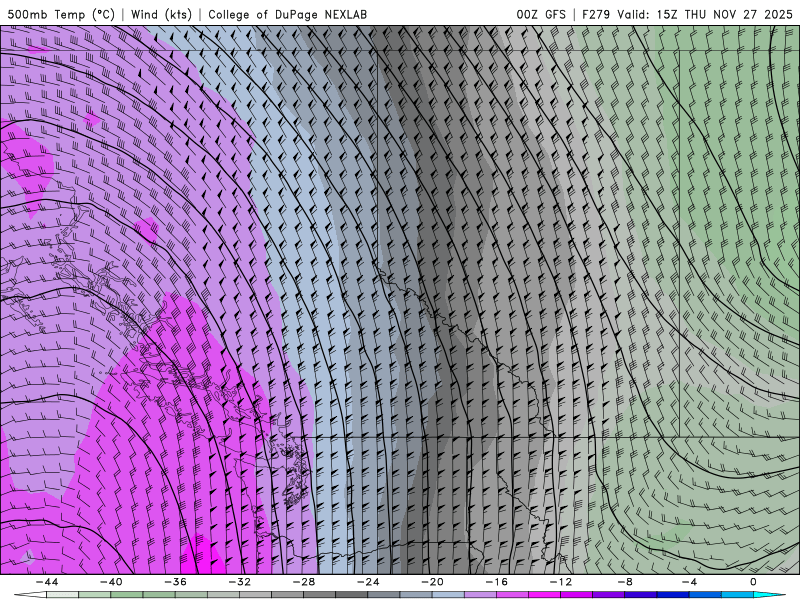Click the -12 color scale label
The image size is (800, 600).
(561, 582)
